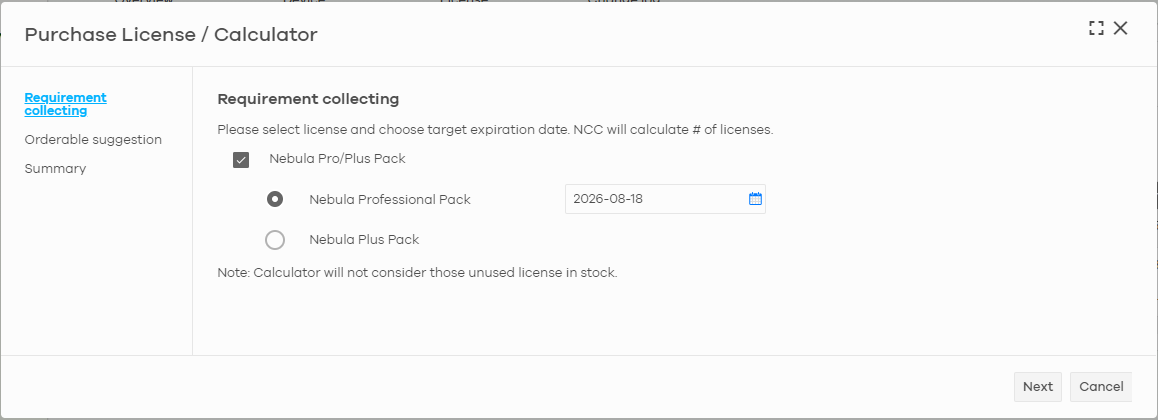Click the Please select license instruction text

point(495,130)
